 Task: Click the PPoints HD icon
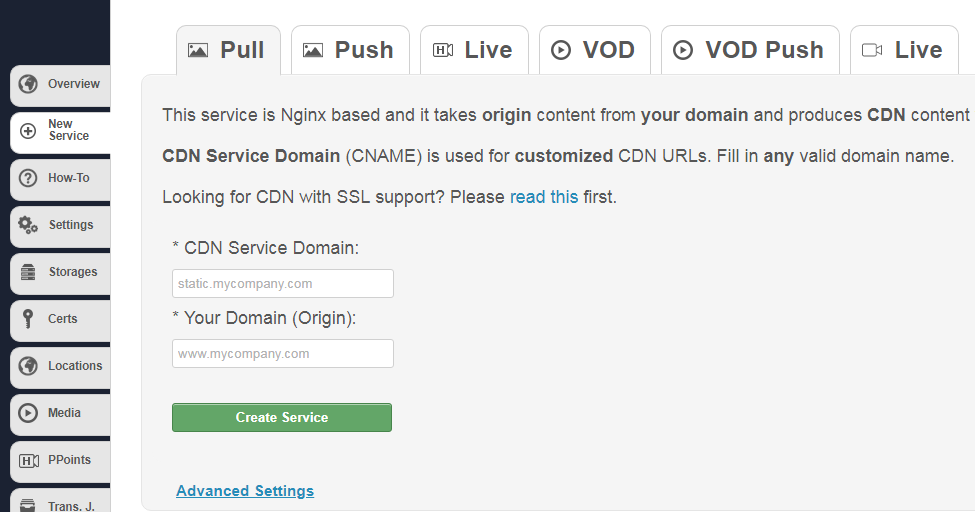(x=28, y=460)
